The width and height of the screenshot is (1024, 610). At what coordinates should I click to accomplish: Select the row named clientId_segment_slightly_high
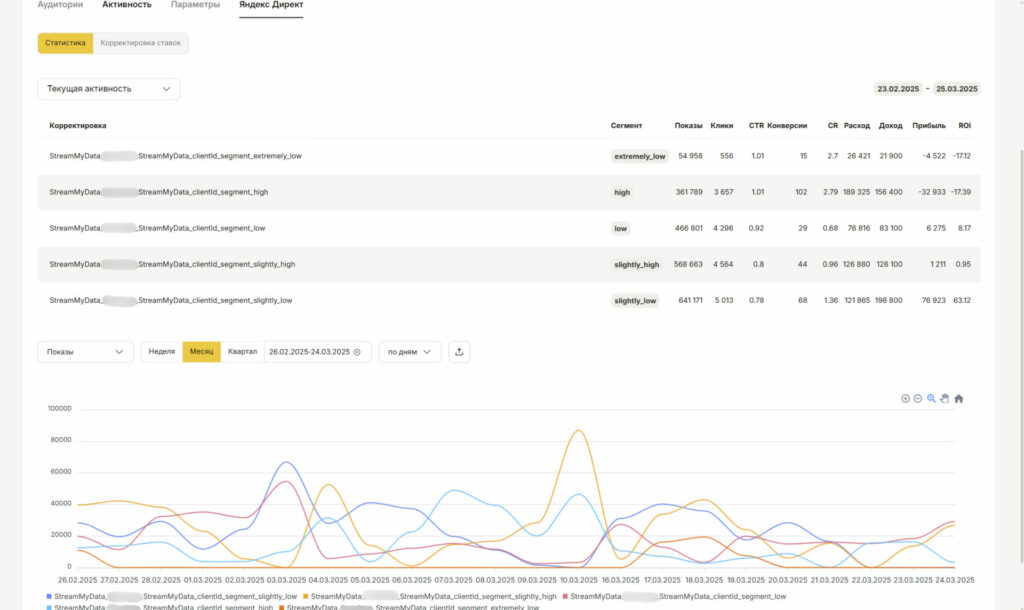(x=509, y=265)
